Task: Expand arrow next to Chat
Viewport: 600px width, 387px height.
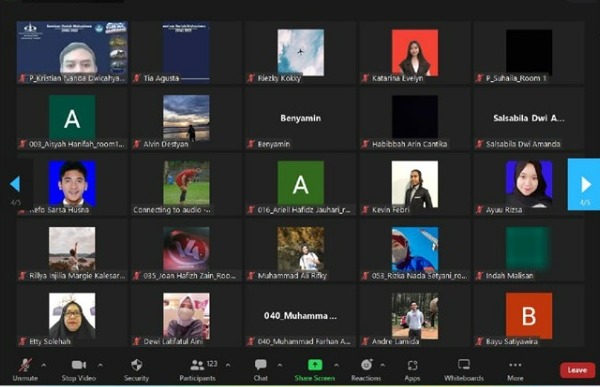Action: click(280, 365)
